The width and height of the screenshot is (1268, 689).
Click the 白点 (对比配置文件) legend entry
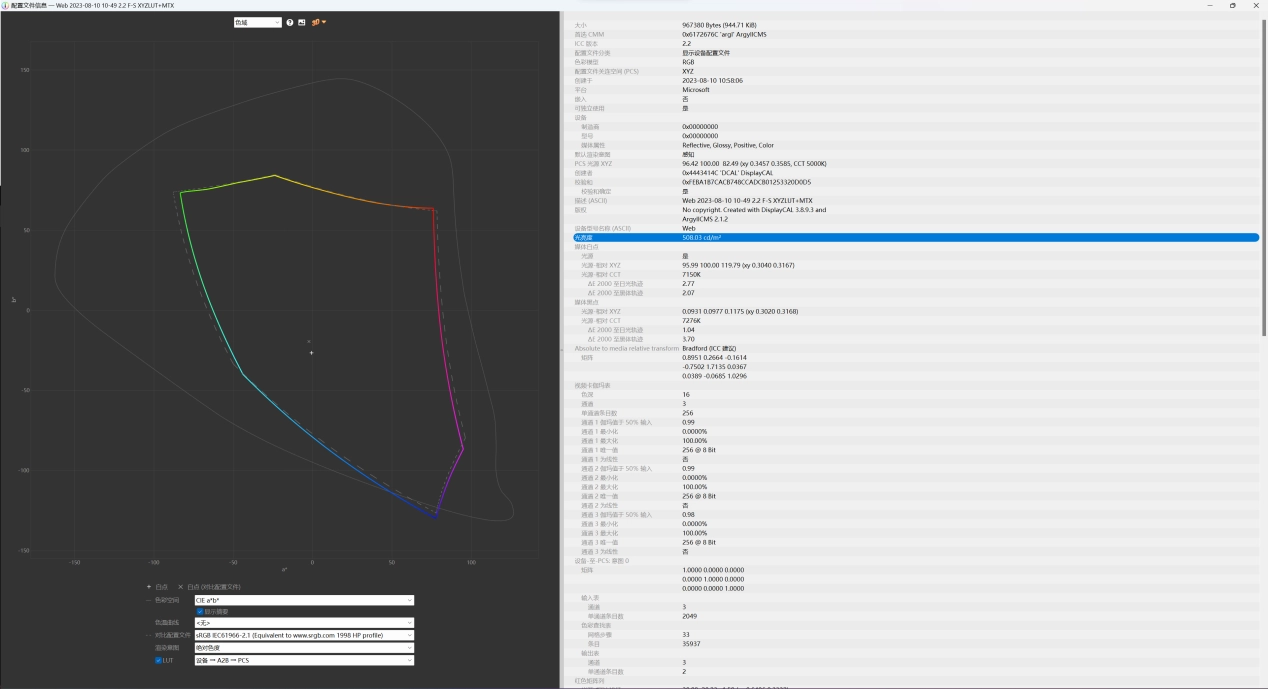(209, 587)
